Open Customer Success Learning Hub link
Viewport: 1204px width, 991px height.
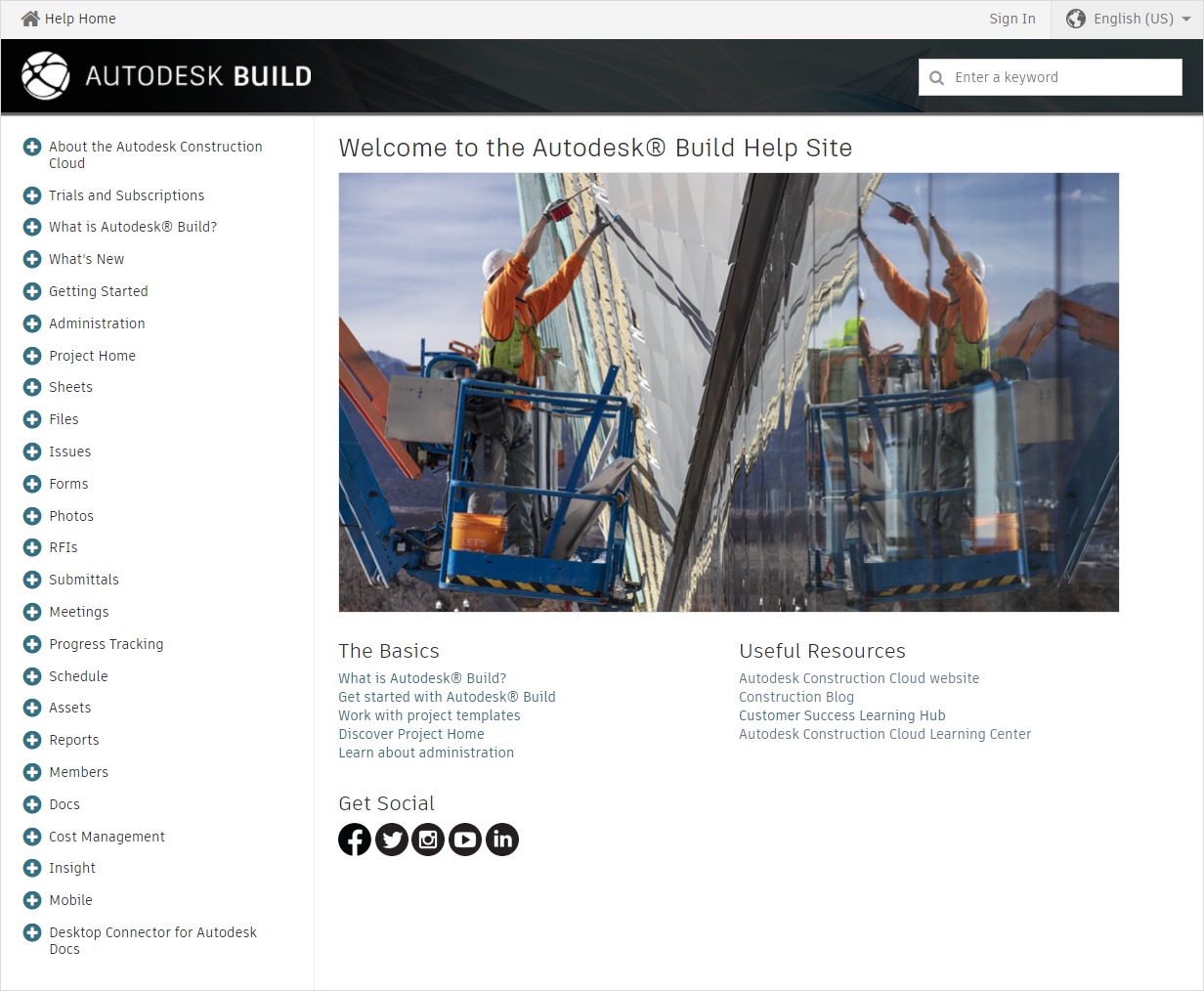point(842,715)
